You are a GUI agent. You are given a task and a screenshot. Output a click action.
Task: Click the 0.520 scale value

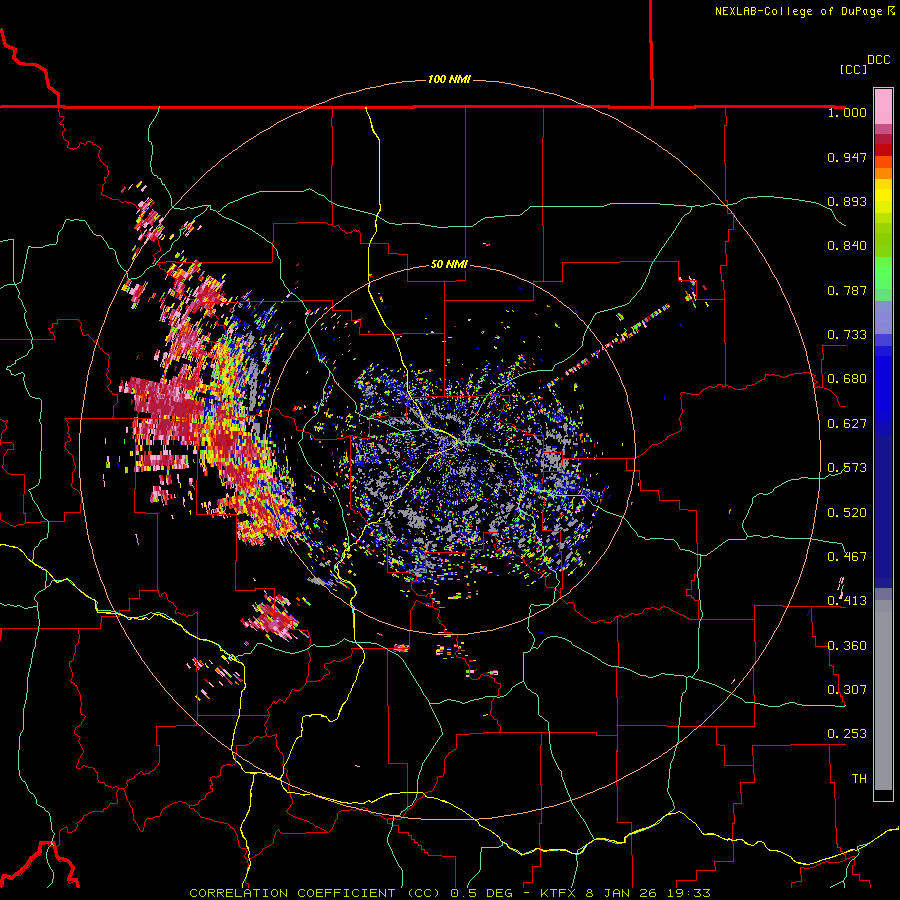point(847,513)
